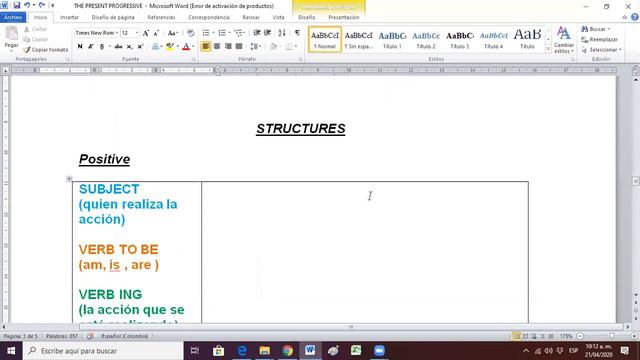Toggle justify alignment
The height and width of the screenshot is (360, 640).
click(239, 47)
